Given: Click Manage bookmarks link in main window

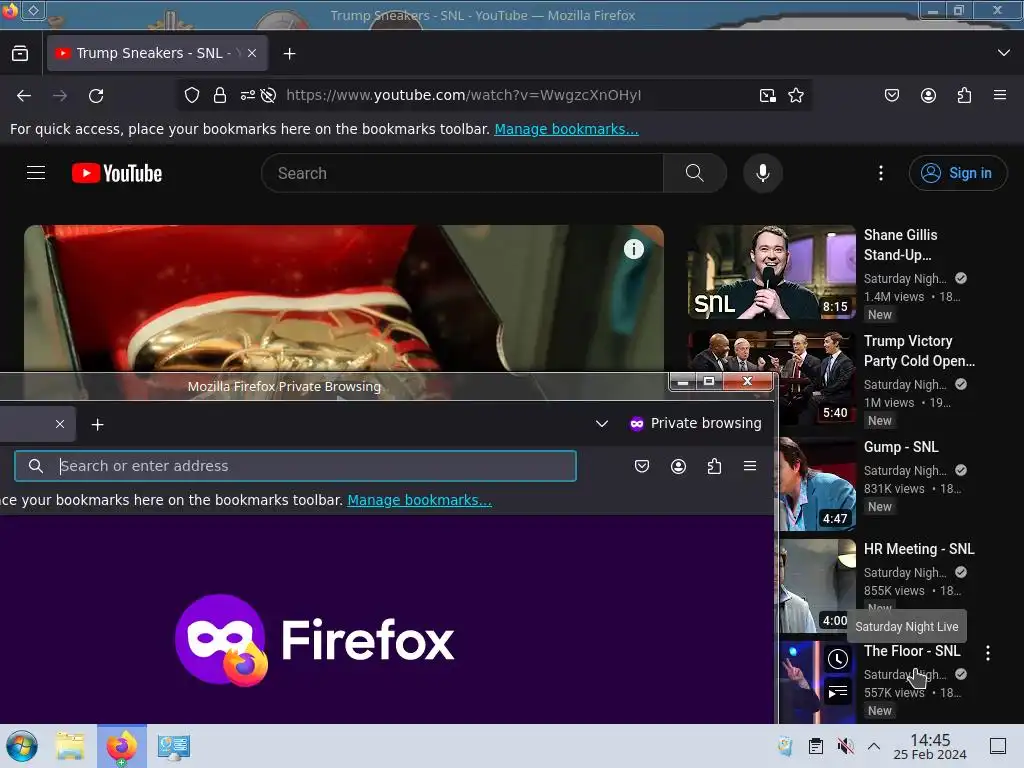Looking at the screenshot, I should tap(566, 129).
